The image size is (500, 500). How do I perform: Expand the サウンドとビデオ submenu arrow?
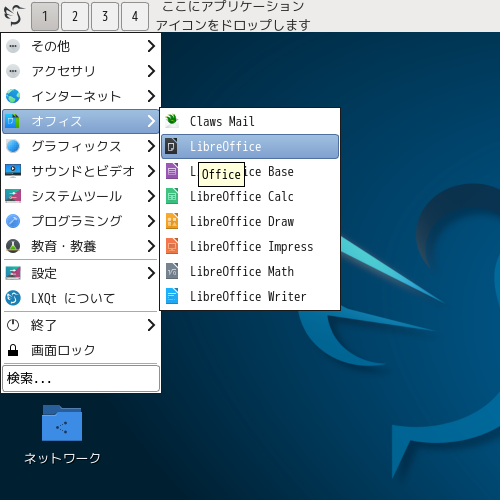pos(151,171)
